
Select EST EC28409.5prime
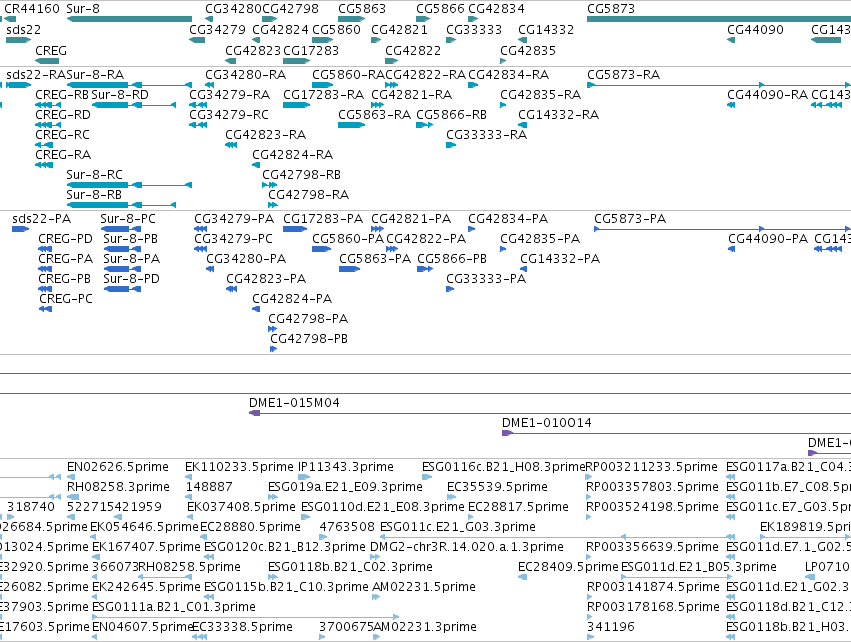pyautogui.click(x=568, y=567)
